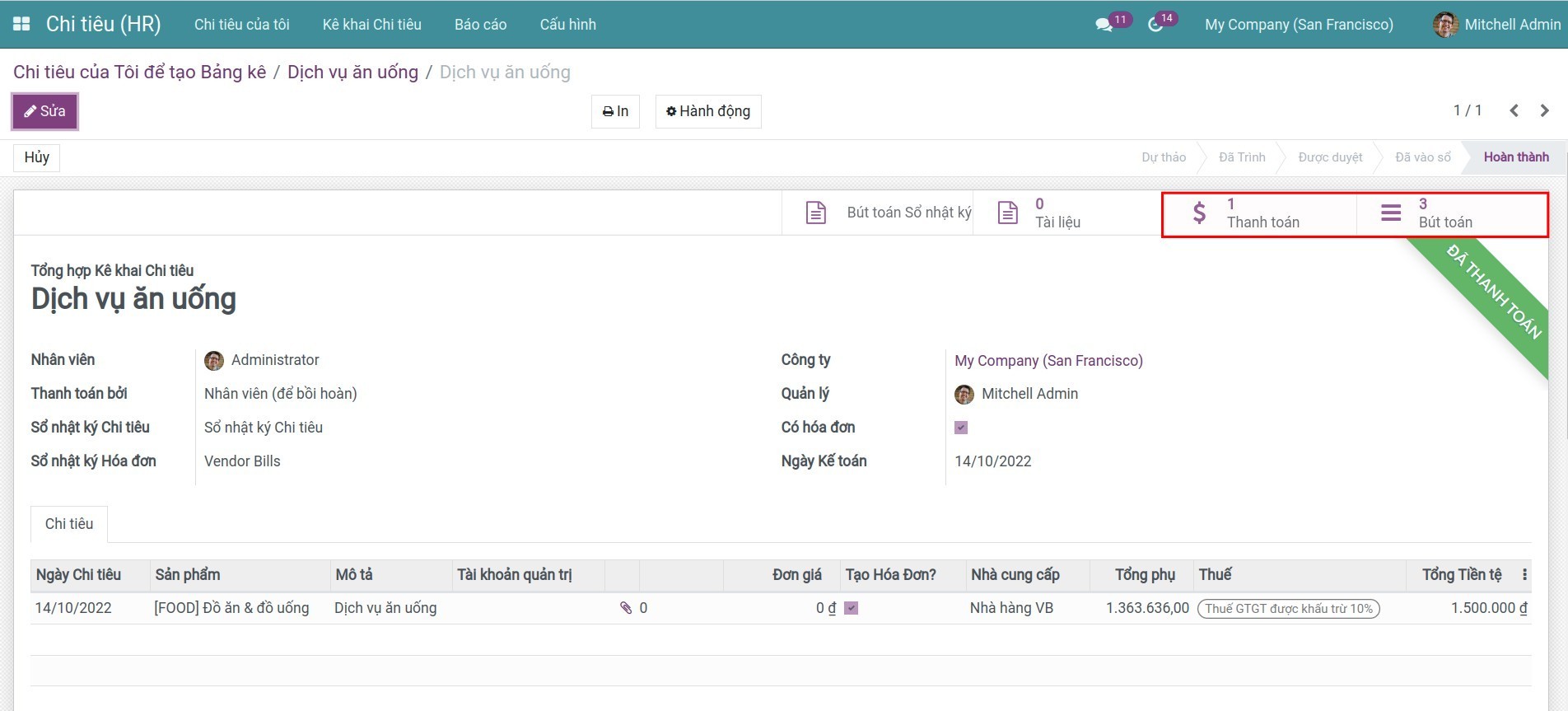Click the Sửa edit button
The image size is (1568, 711).
tap(45, 111)
